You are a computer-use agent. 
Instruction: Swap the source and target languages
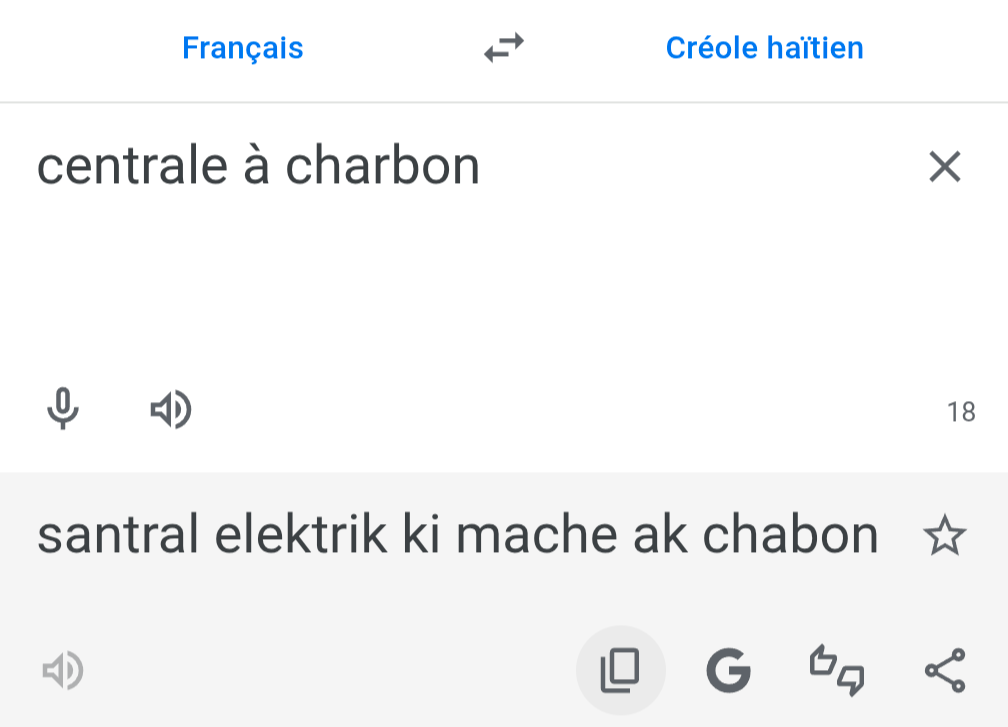click(504, 48)
